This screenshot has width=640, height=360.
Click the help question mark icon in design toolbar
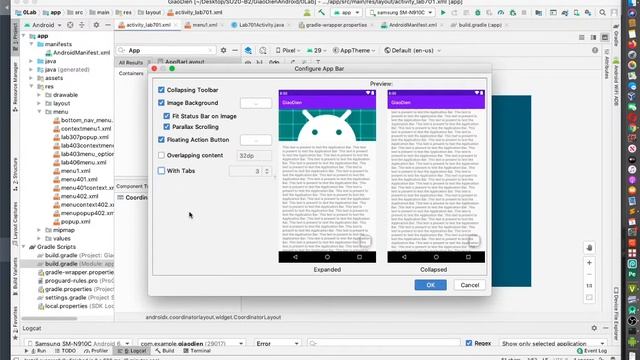click(x=595, y=50)
